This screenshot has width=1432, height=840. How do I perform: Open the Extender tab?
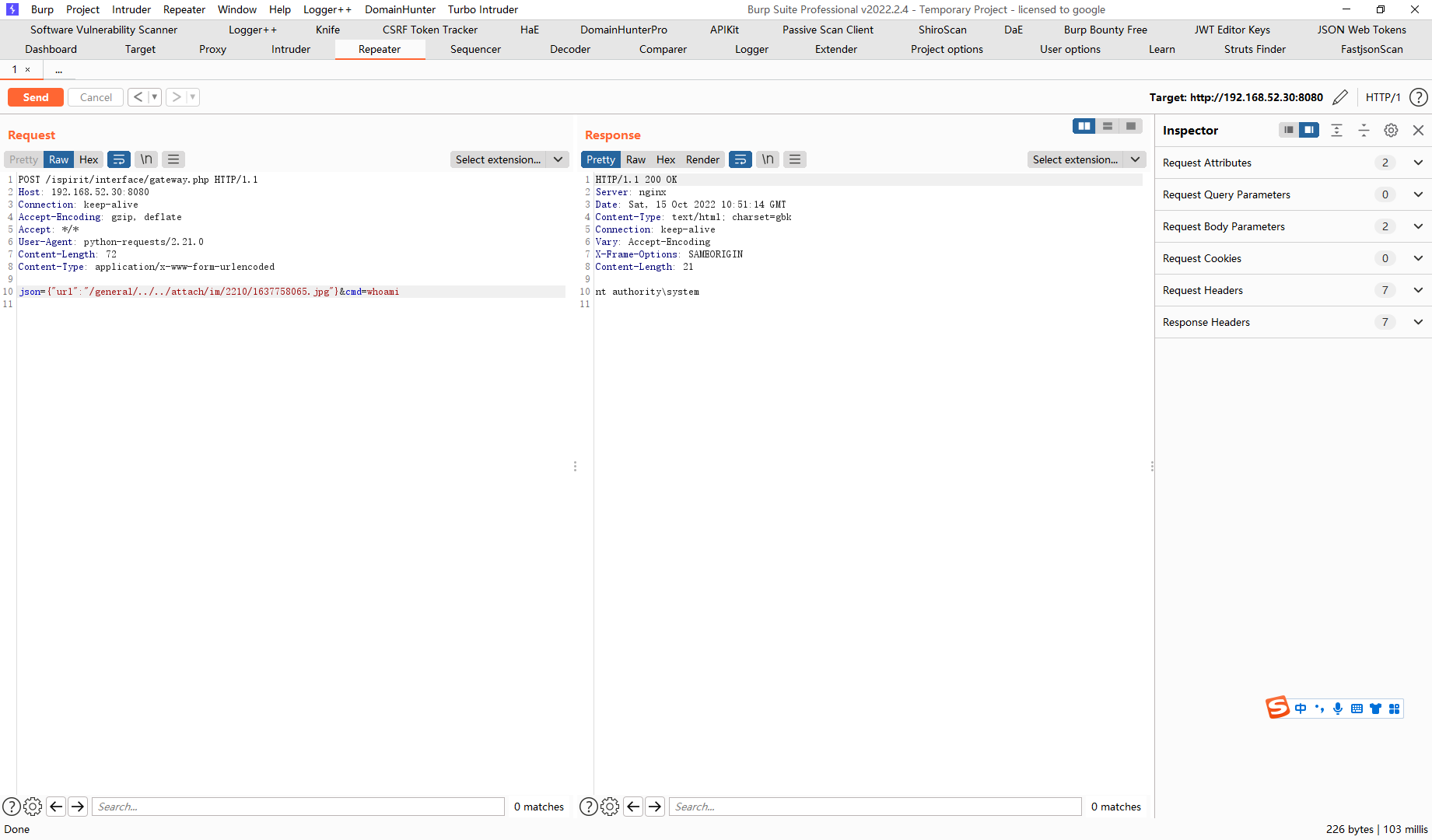[x=836, y=49]
